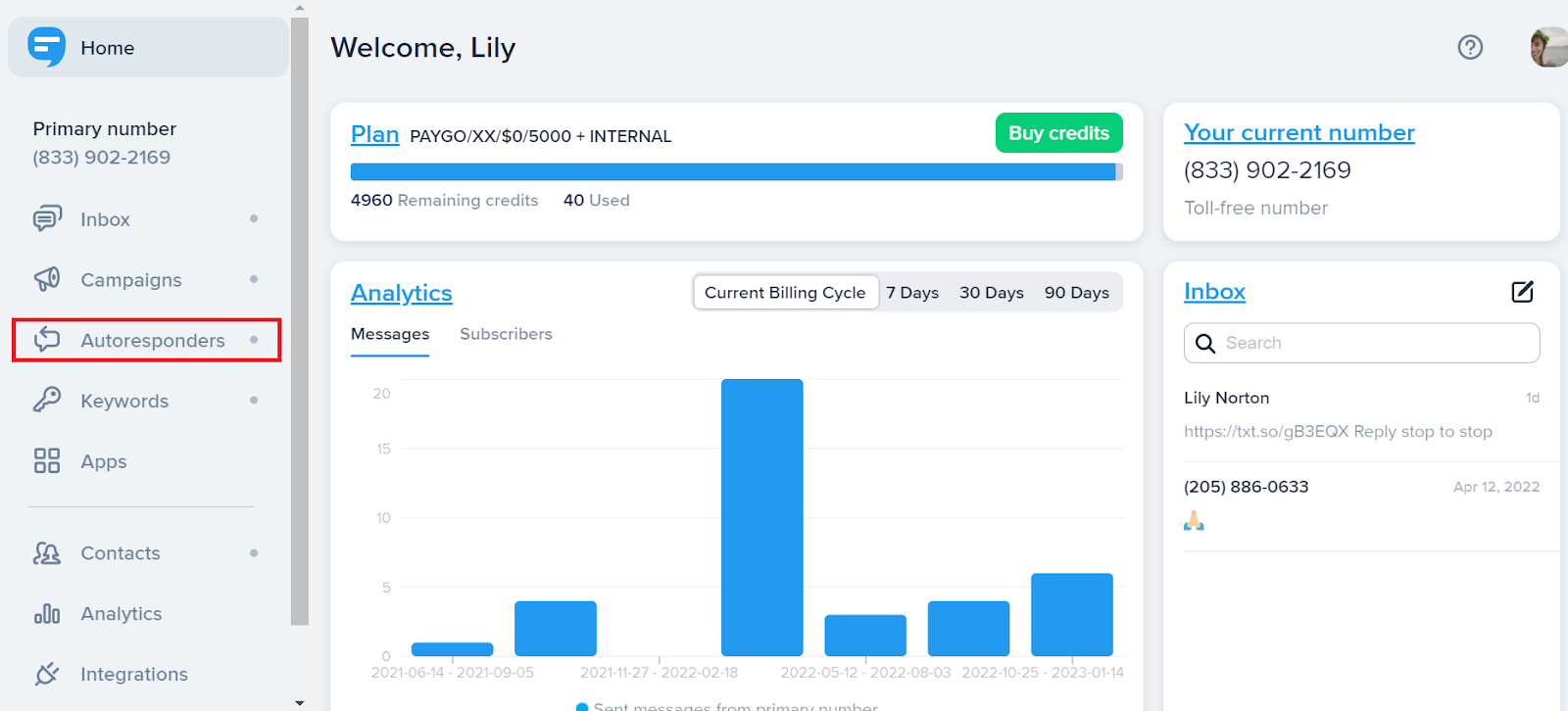Click the Inbox speech bubble sidebar icon
This screenshot has height=711, width=1568.
[47, 219]
